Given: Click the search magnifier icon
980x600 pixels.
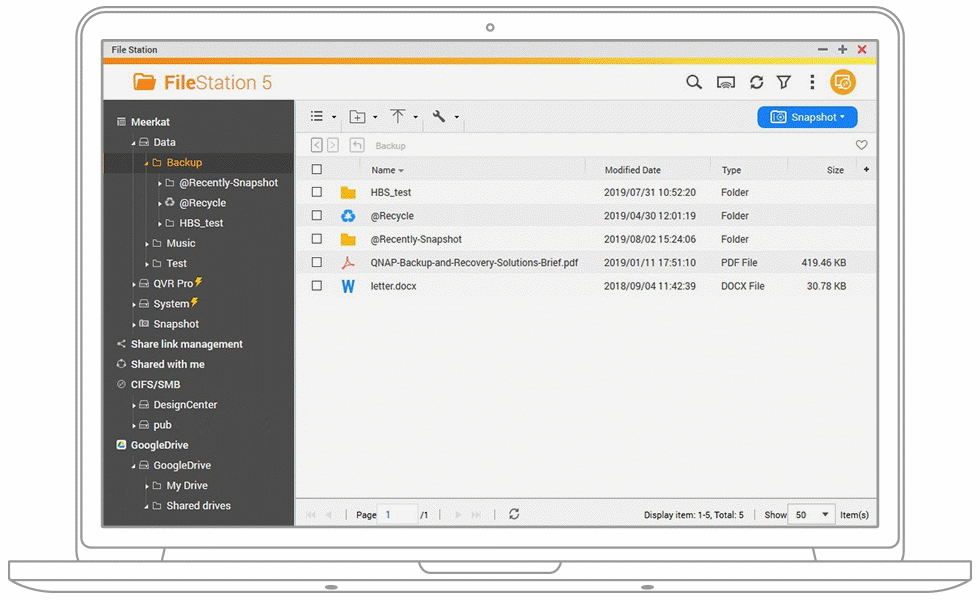Looking at the screenshot, I should point(693,83).
